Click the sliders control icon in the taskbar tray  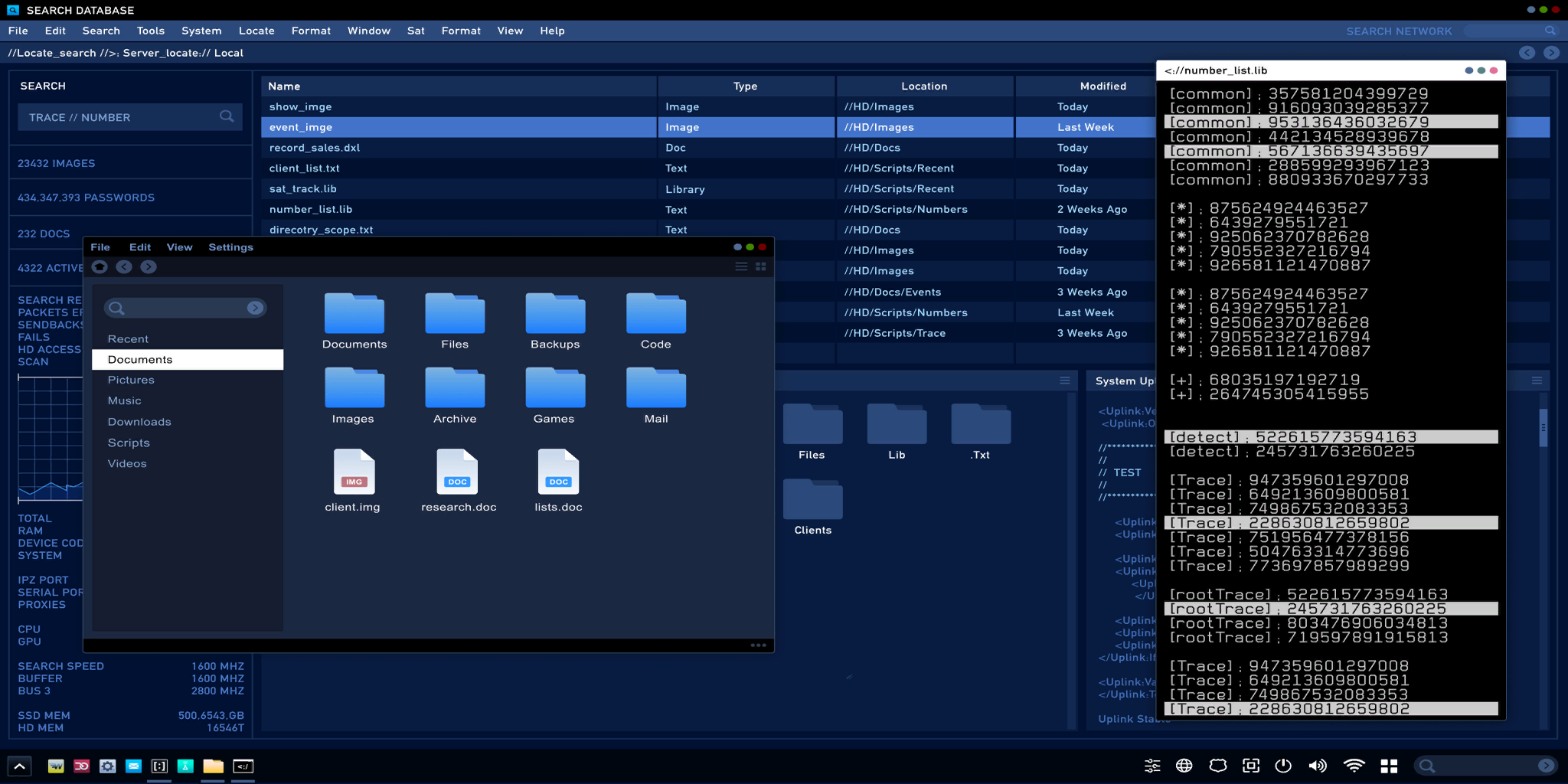click(x=1152, y=766)
